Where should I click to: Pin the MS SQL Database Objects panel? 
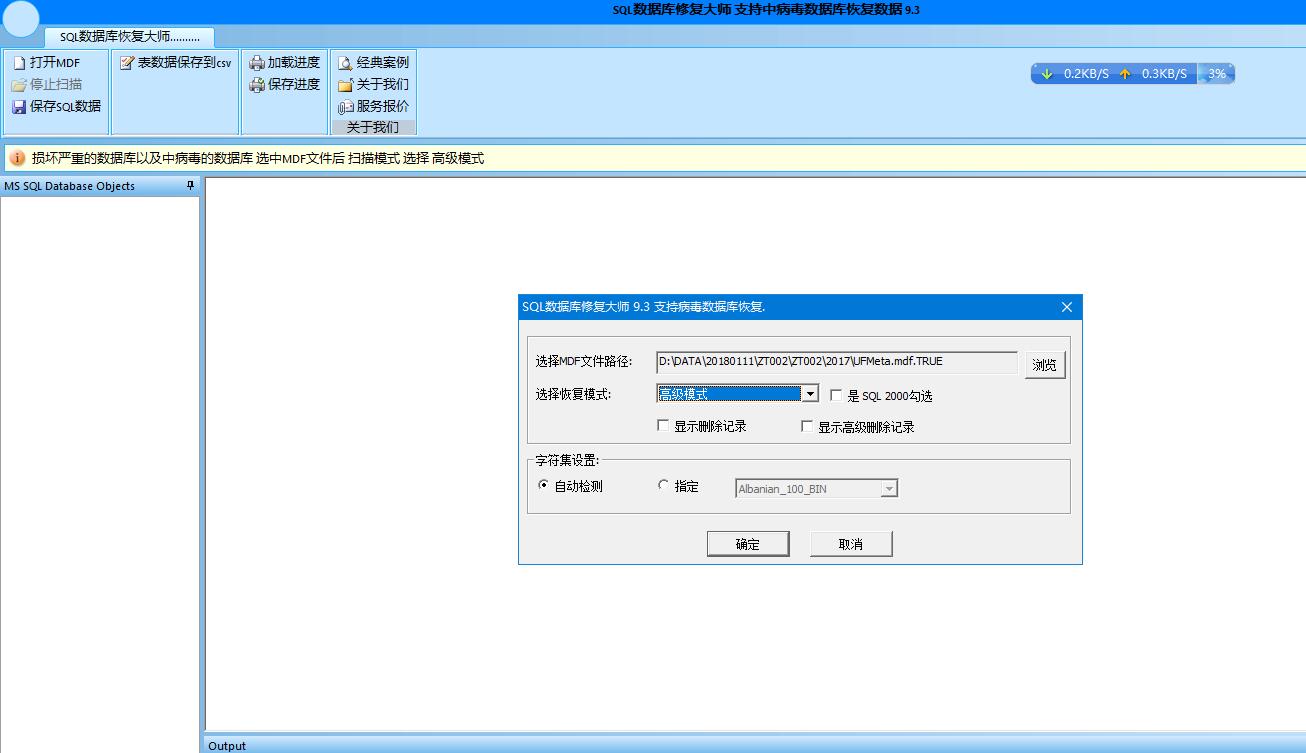pos(190,186)
